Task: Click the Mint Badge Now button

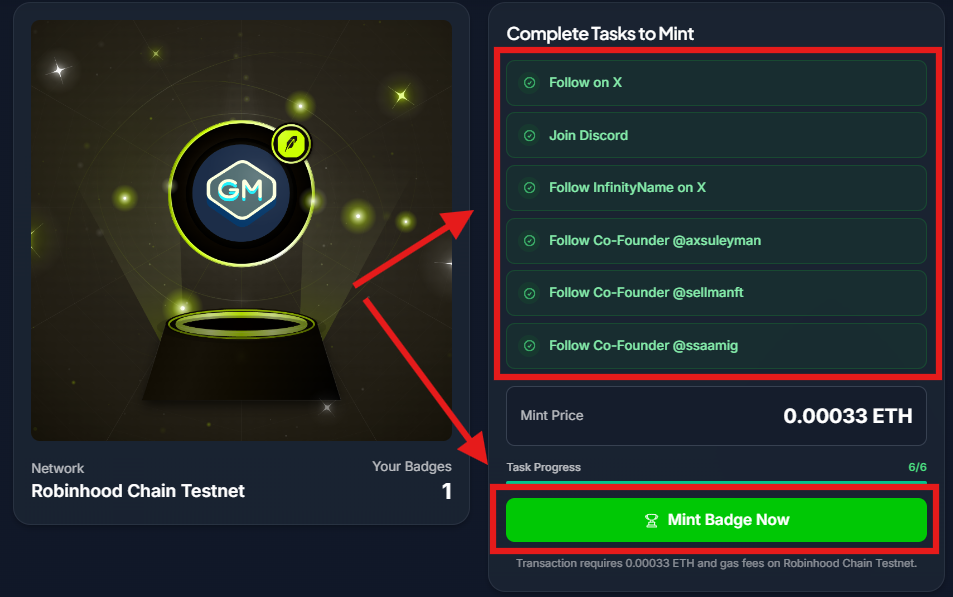Action: (x=716, y=520)
